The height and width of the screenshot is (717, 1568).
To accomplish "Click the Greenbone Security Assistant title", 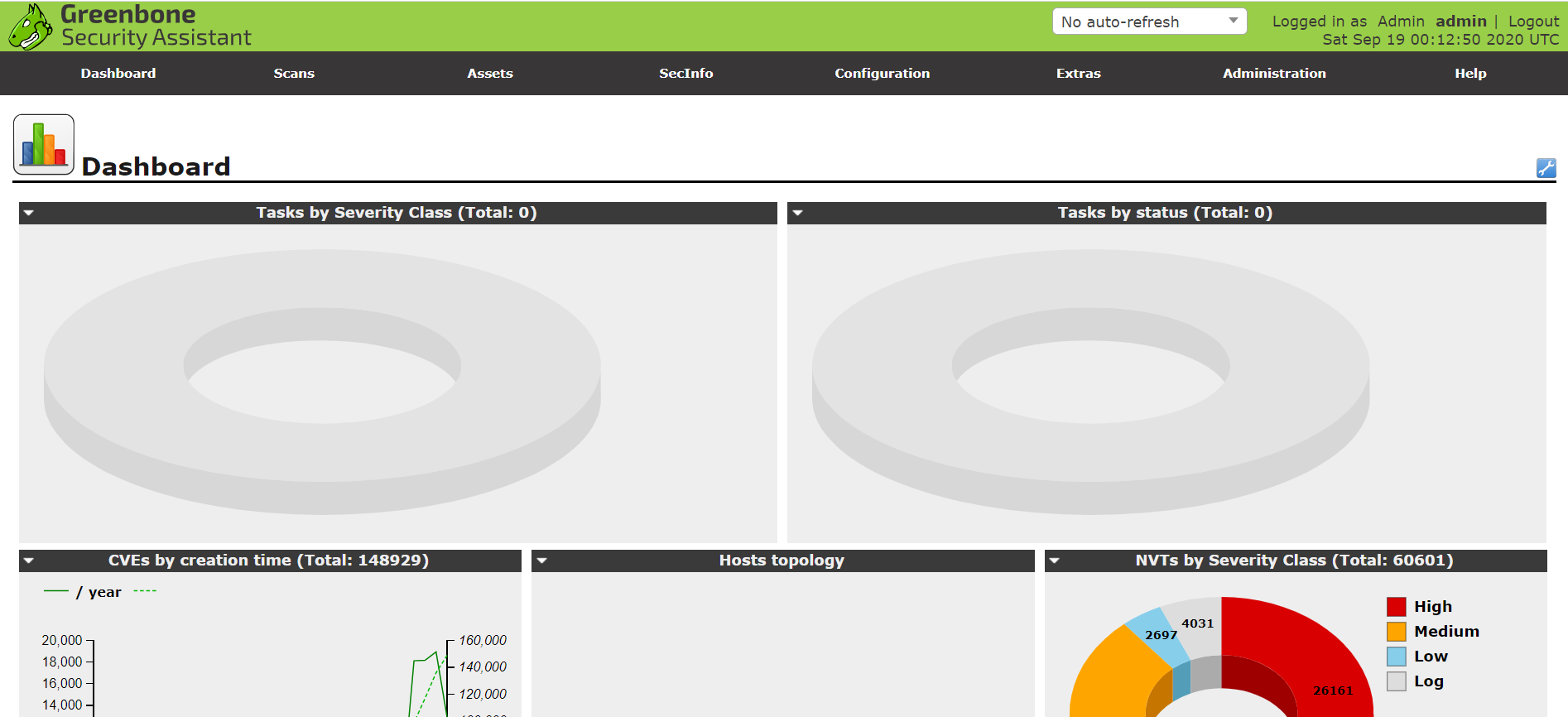I will [156, 26].
